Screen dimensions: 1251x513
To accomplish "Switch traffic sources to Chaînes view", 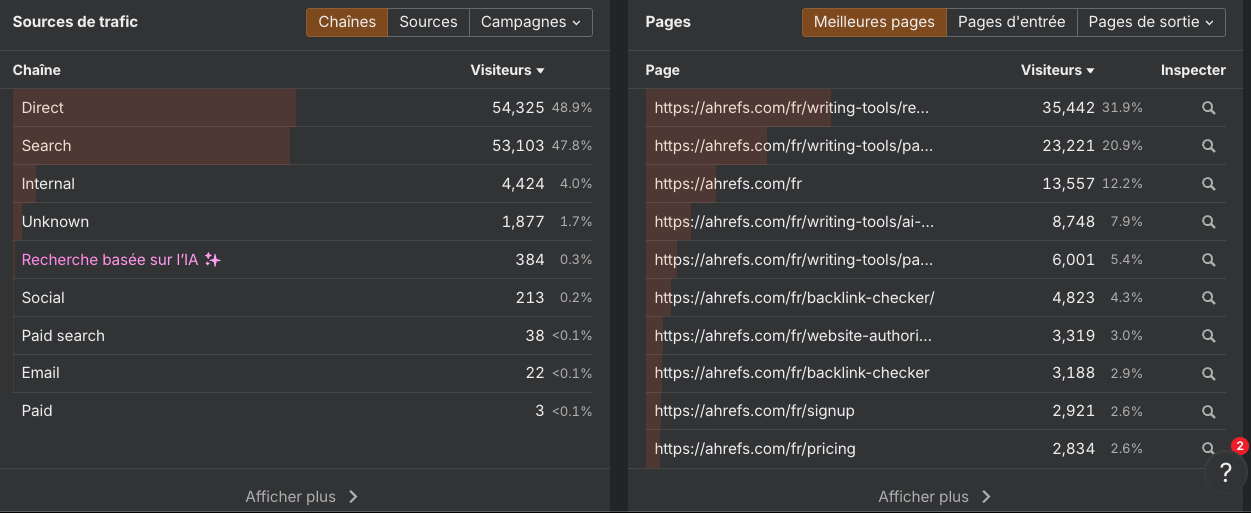I will pyautogui.click(x=347, y=22).
